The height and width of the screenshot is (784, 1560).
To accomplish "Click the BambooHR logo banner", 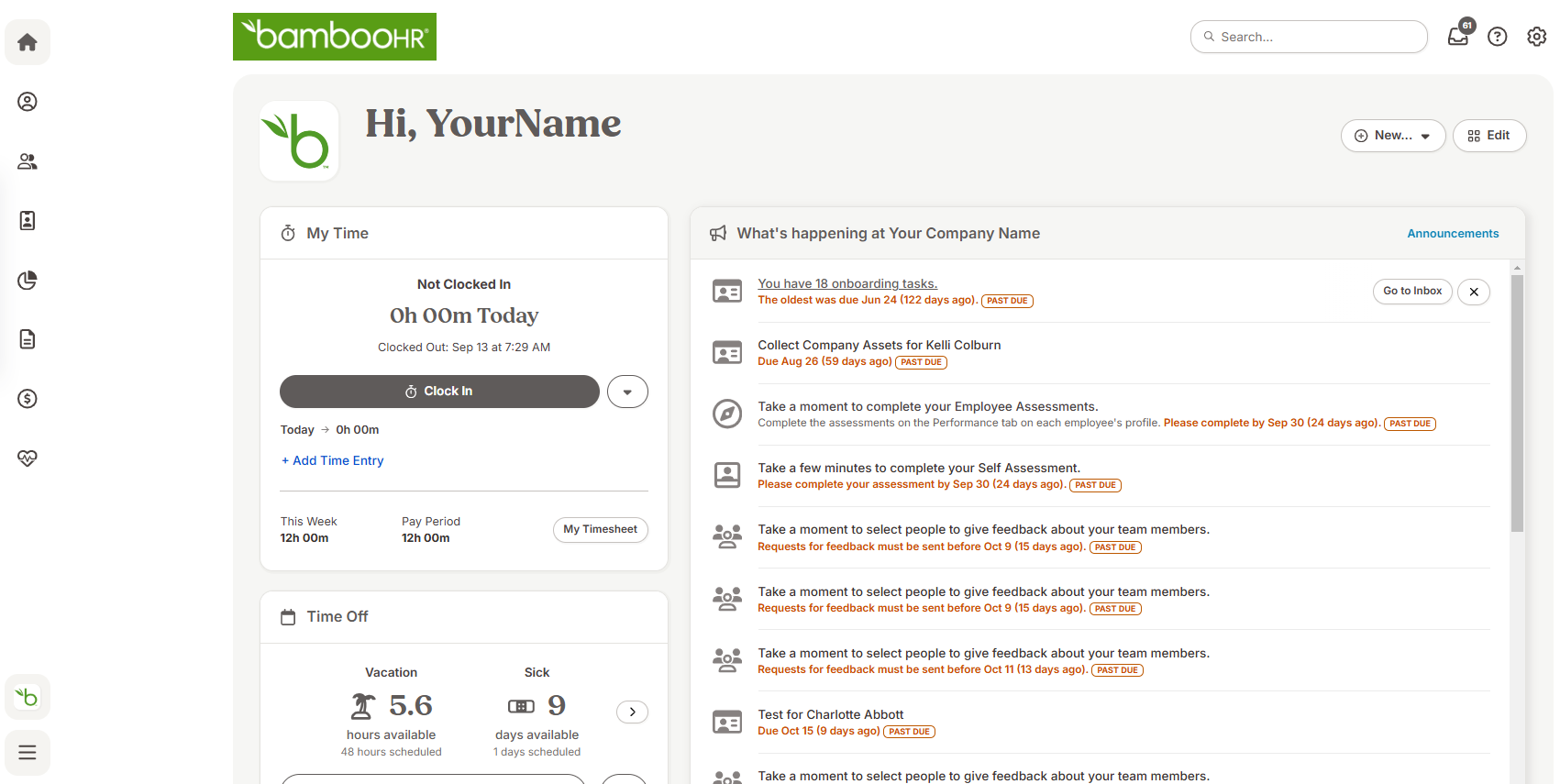I will pos(335,37).
